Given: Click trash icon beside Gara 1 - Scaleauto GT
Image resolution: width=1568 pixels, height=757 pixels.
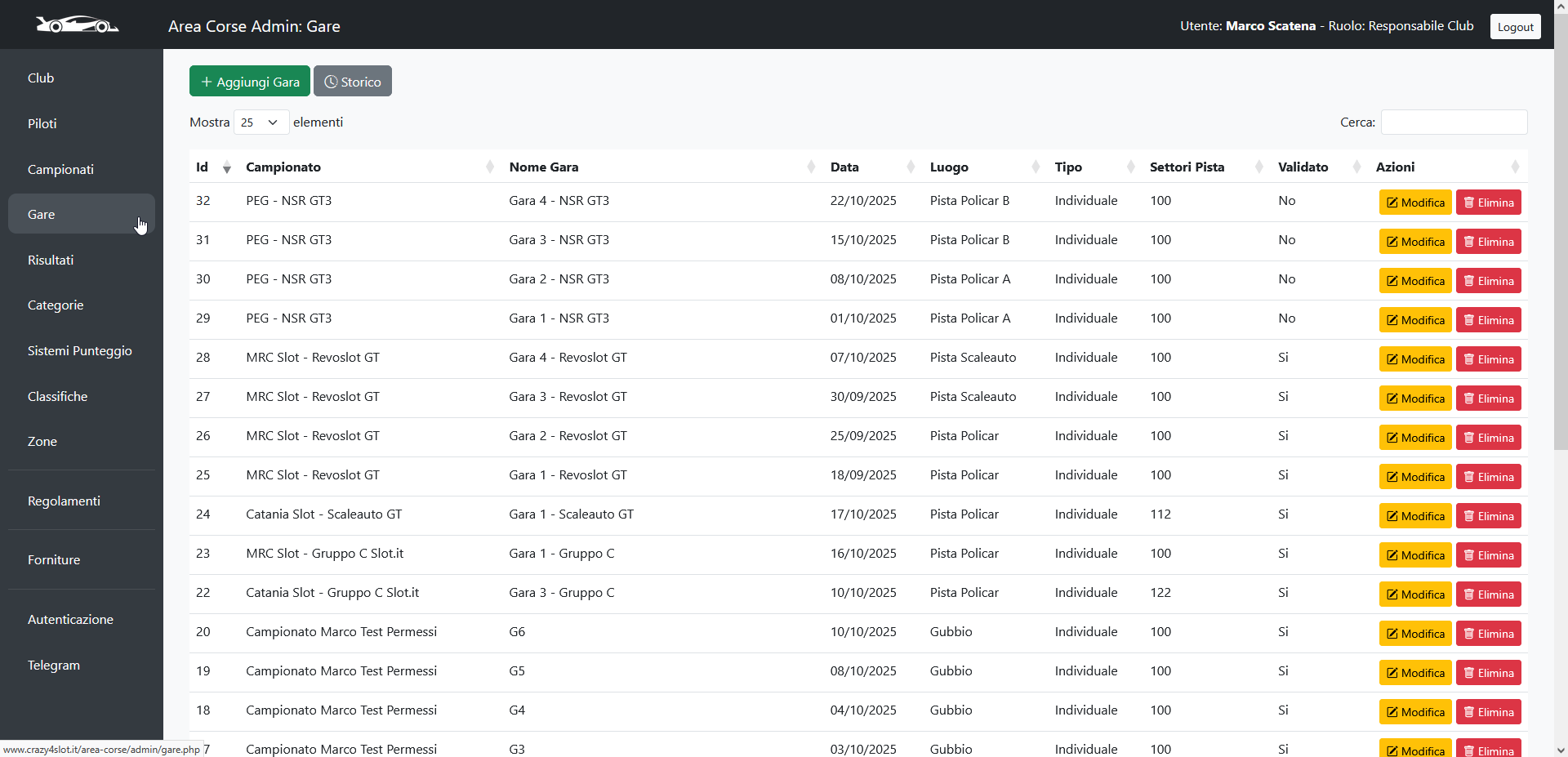Looking at the screenshot, I should point(1468,515).
